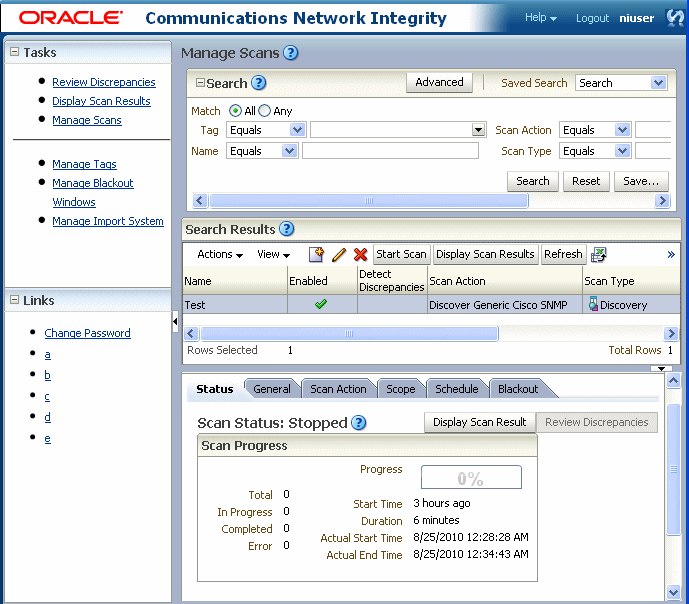Open the Help menu
The height and width of the screenshot is (604, 689).
pyautogui.click(x=540, y=18)
